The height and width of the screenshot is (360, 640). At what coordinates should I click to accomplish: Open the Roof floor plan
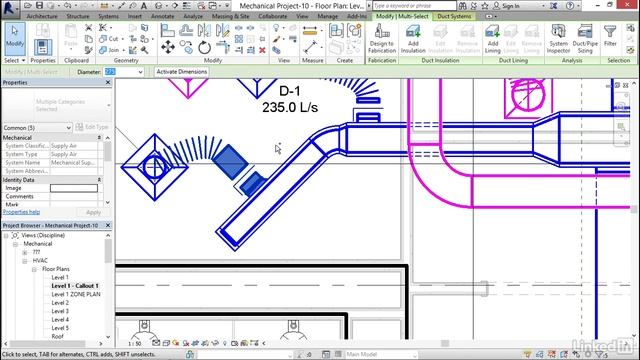57,337
